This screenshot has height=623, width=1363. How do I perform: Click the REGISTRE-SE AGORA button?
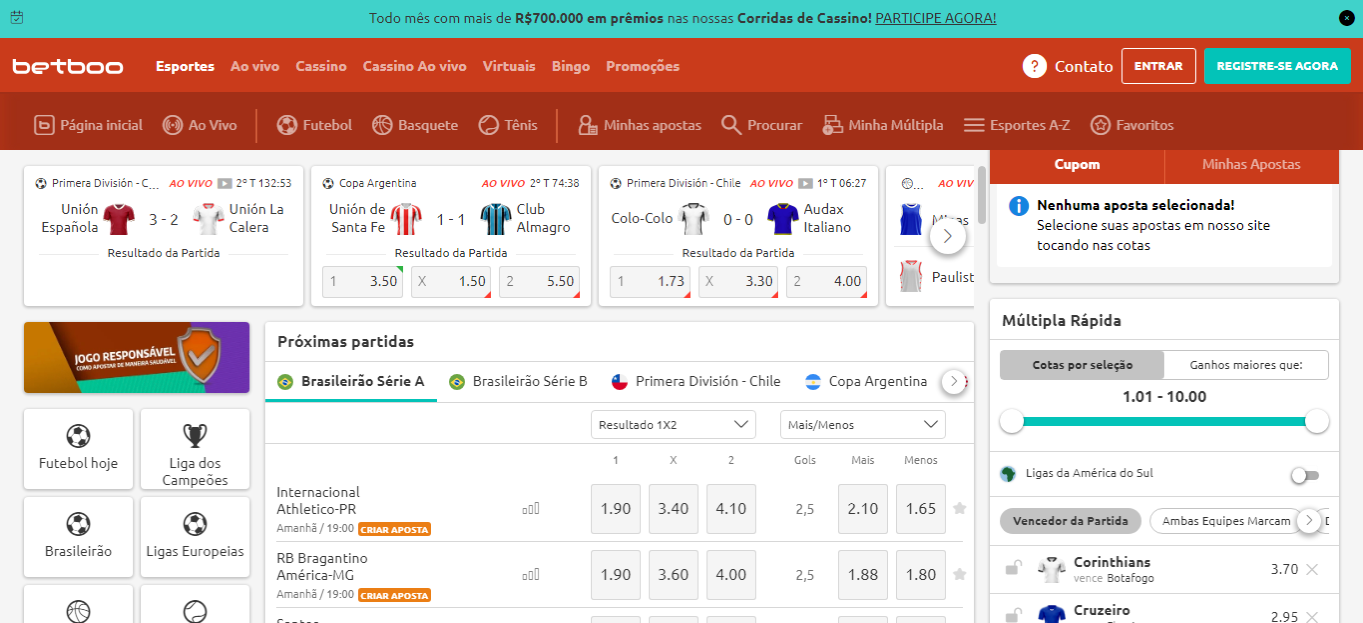(1277, 66)
